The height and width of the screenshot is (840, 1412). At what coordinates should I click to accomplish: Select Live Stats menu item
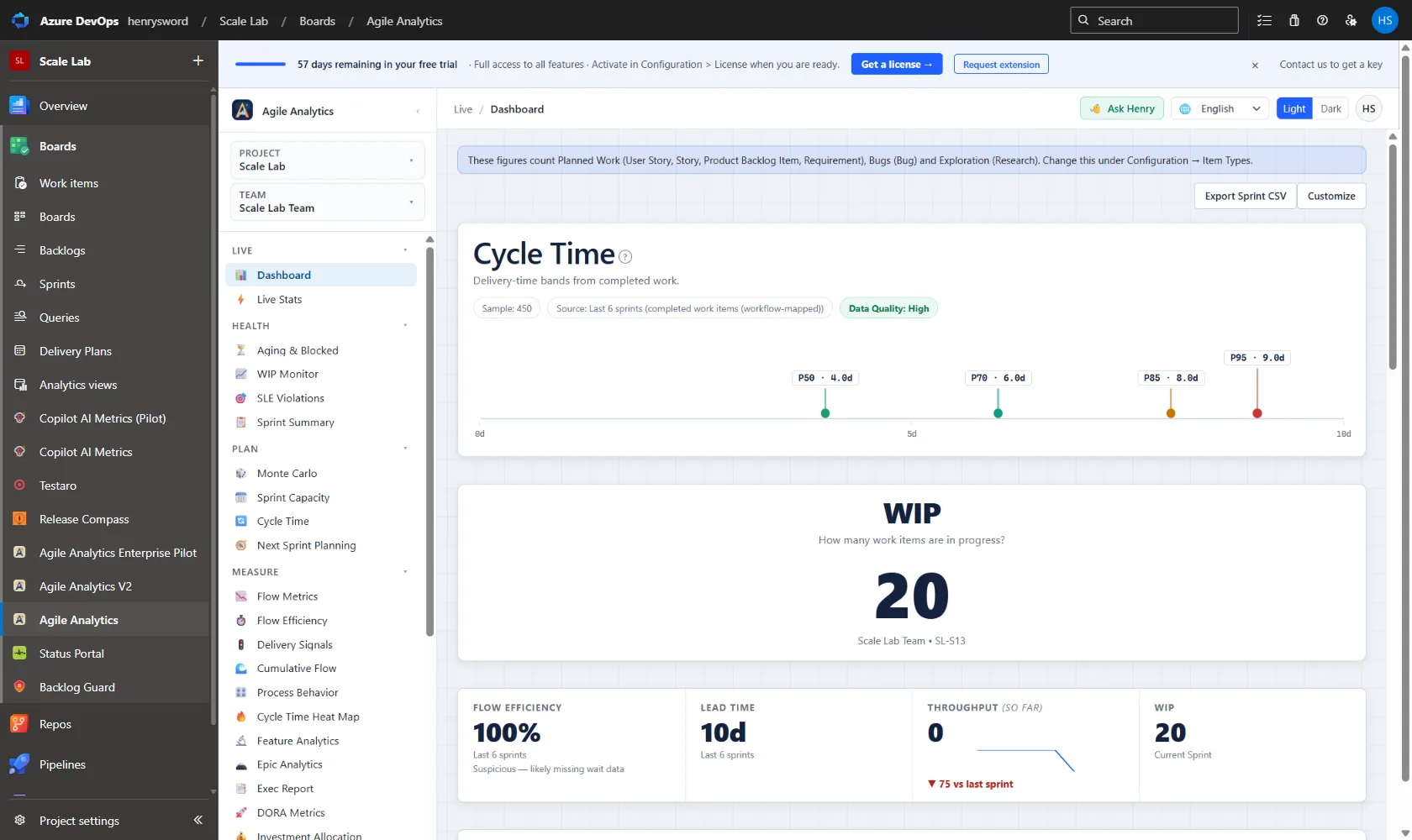[321, 299]
